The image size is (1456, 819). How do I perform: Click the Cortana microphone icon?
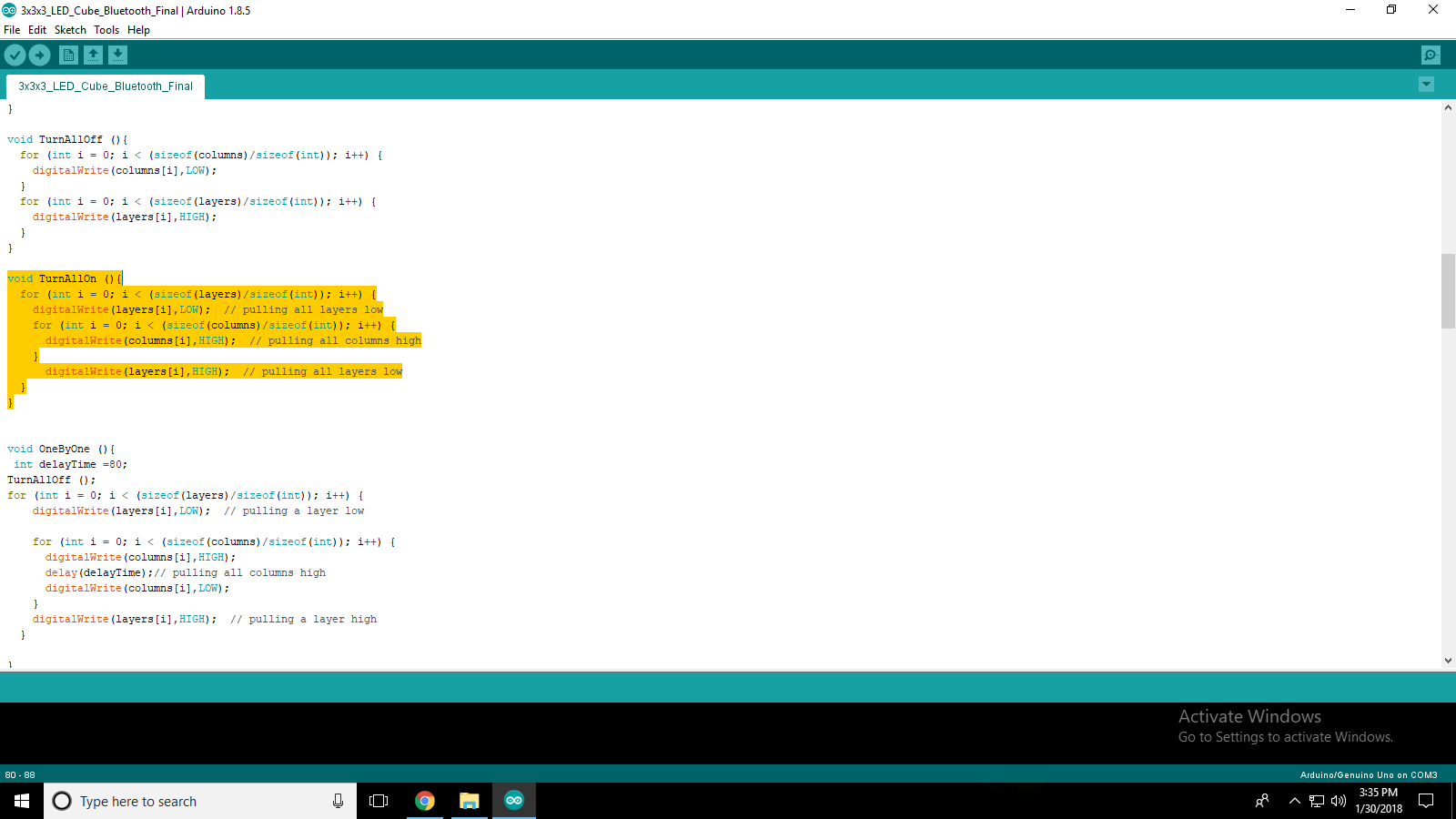338,801
